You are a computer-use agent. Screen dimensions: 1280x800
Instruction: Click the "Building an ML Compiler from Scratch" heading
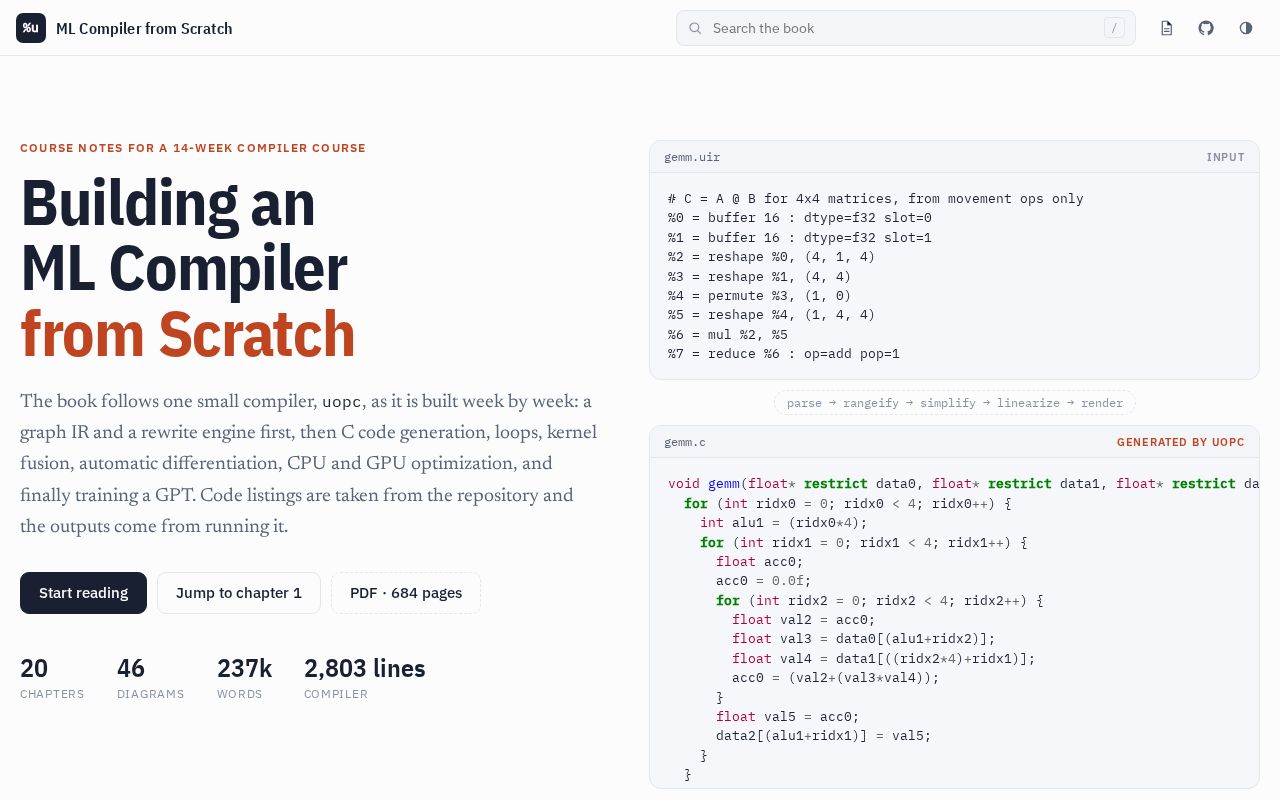[188, 269]
